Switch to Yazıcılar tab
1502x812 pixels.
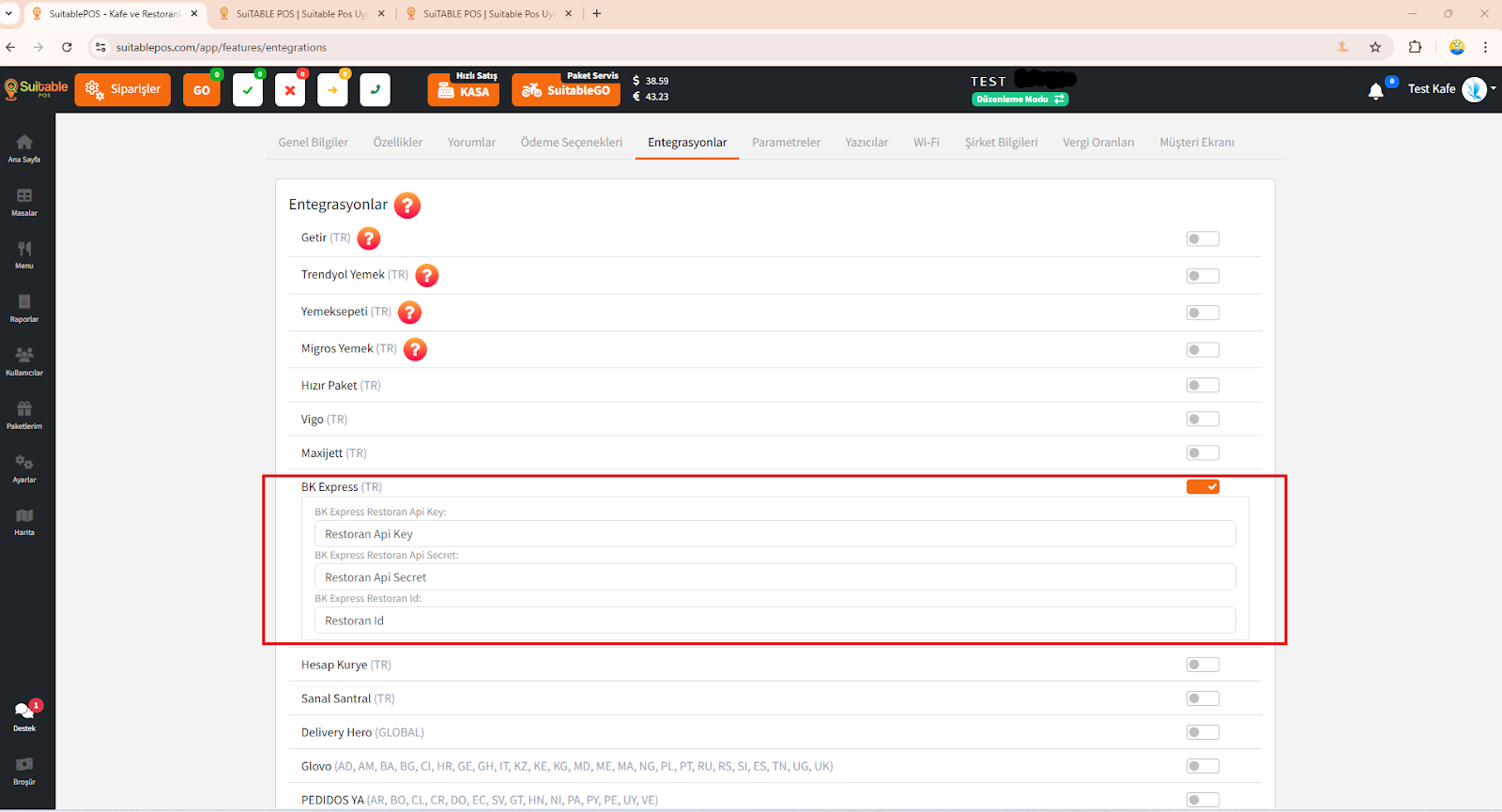[866, 143]
